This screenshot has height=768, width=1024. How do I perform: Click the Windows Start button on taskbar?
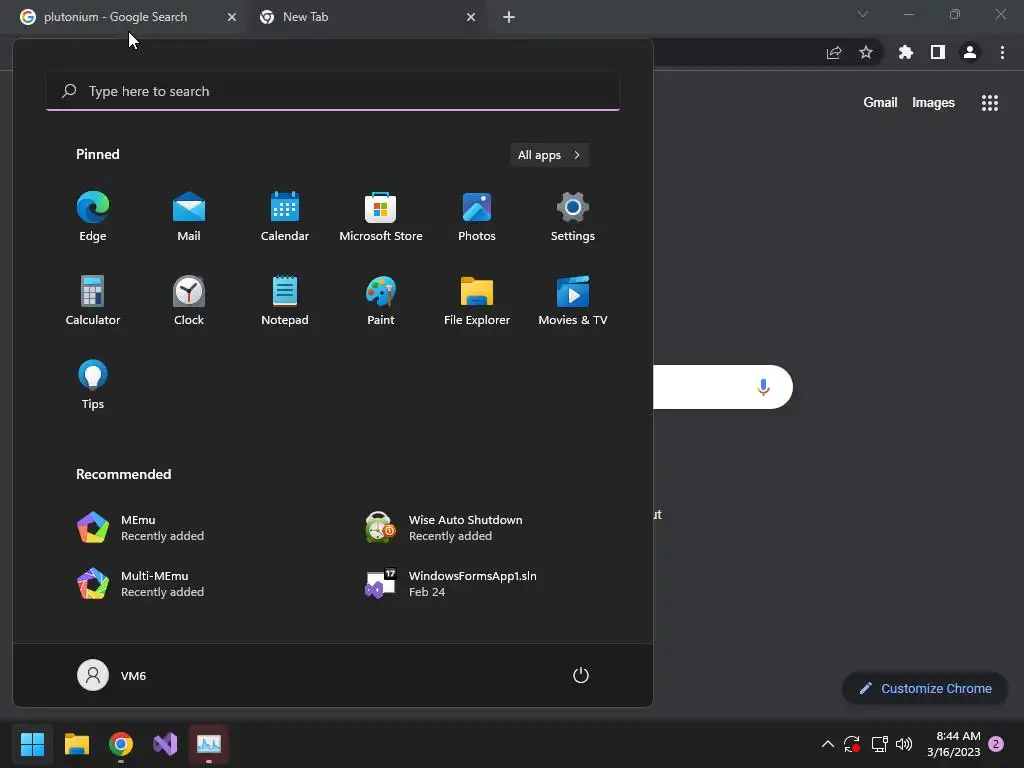click(32, 744)
